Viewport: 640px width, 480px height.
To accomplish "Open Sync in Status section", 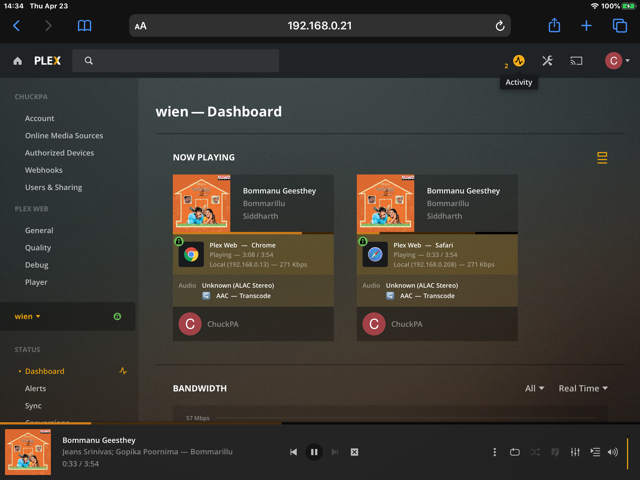I will [x=33, y=406].
